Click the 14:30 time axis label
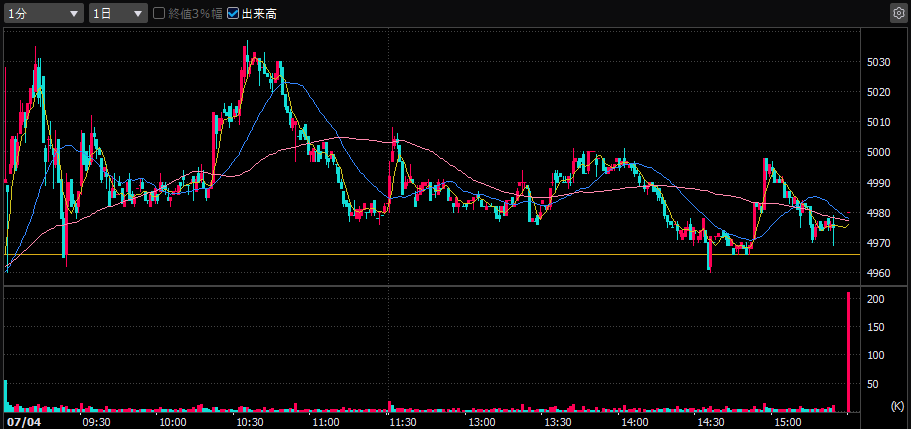Image resolution: width=911 pixels, height=429 pixels. click(711, 421)
